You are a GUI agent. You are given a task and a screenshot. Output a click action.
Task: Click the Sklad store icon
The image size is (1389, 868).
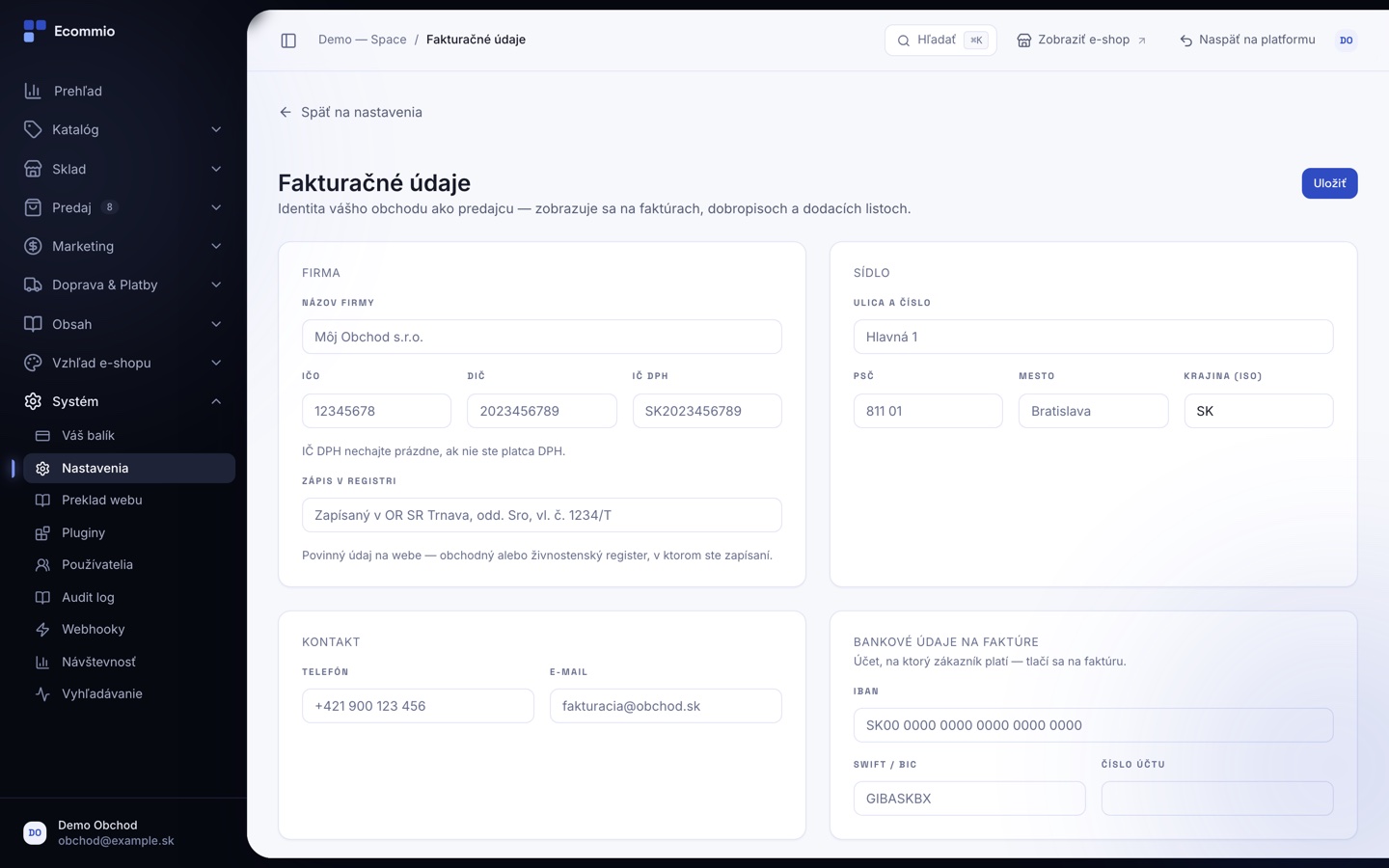pos(33,169)
